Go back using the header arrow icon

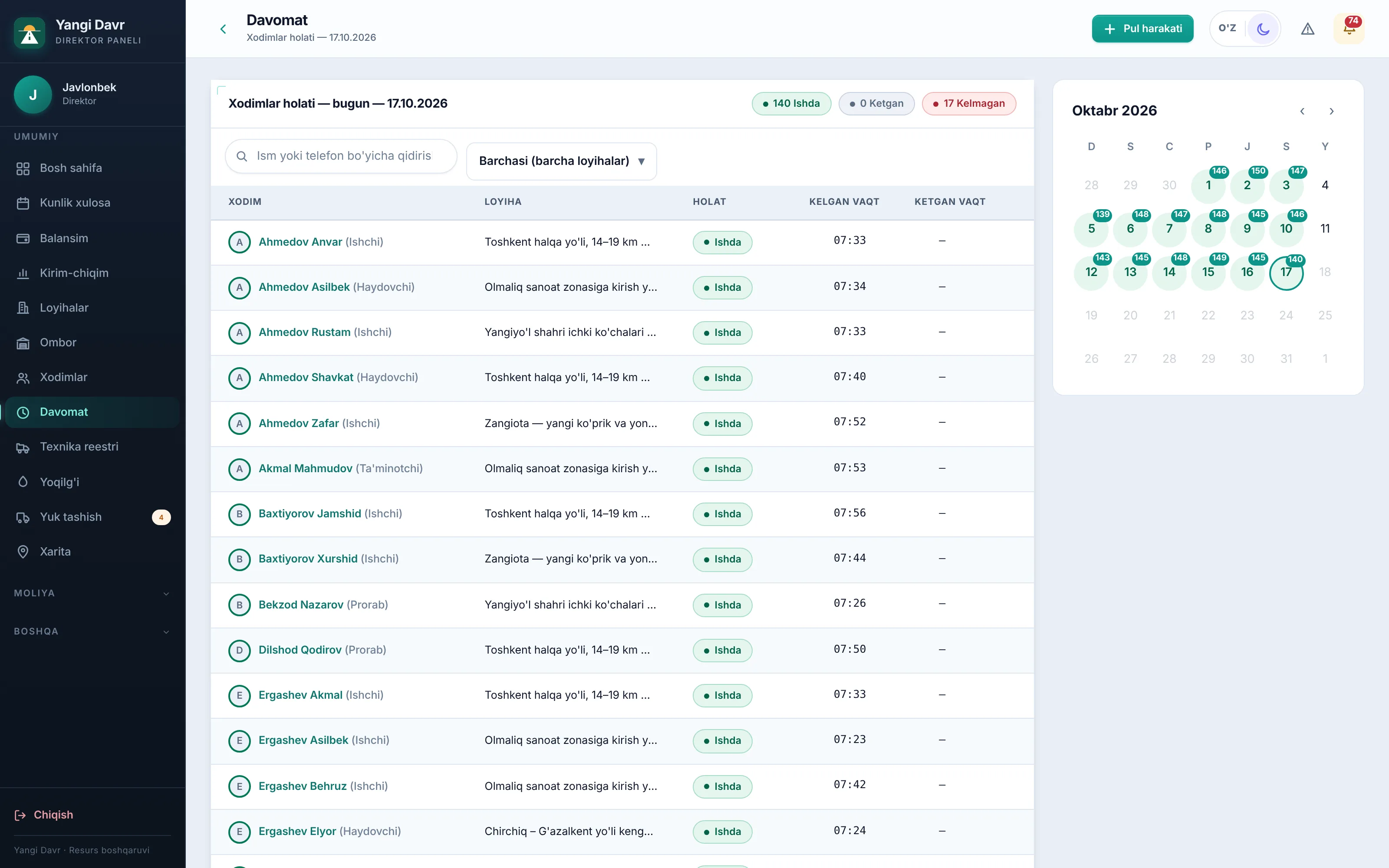223,29
